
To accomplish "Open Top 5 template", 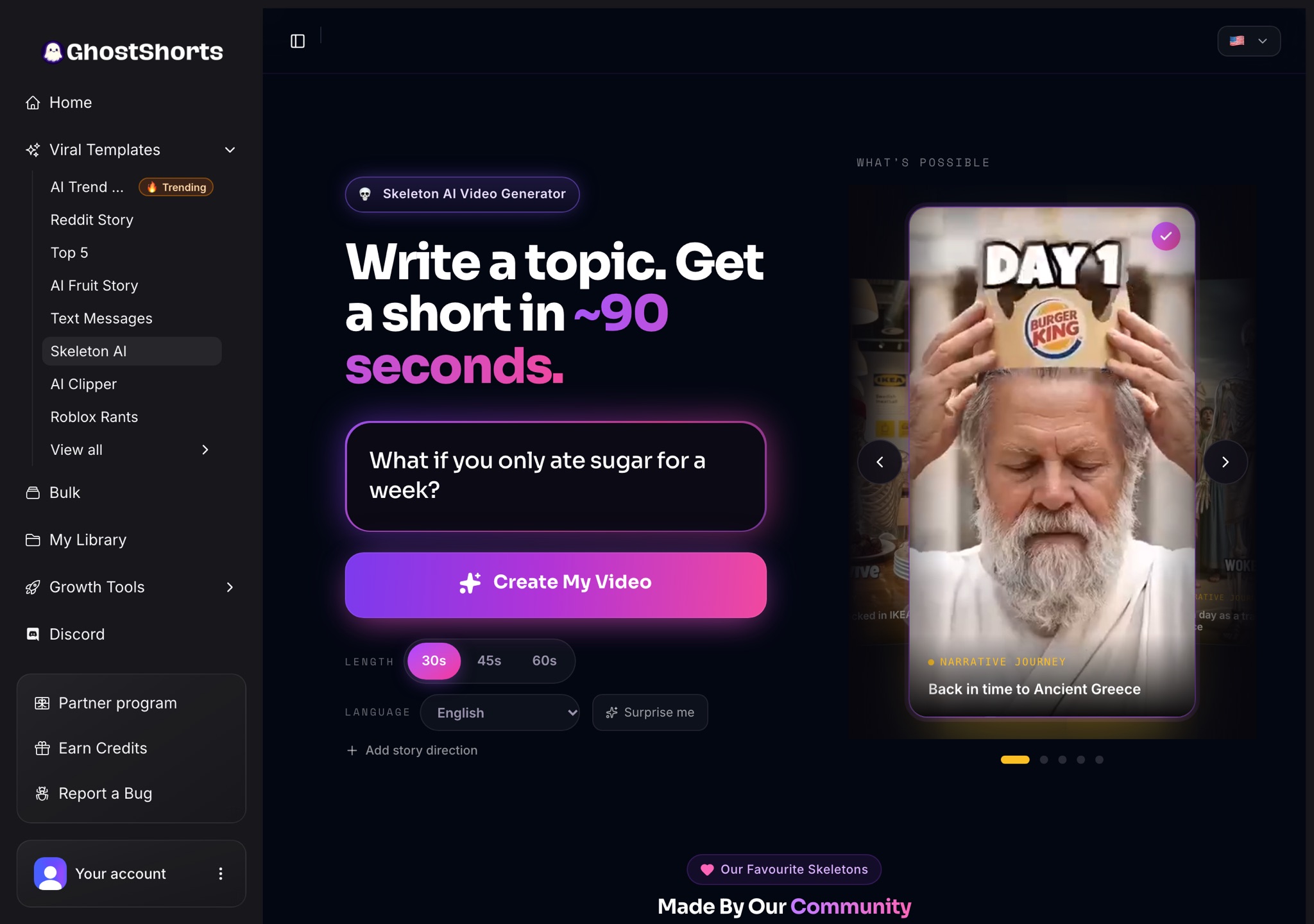I will point(69,253).
